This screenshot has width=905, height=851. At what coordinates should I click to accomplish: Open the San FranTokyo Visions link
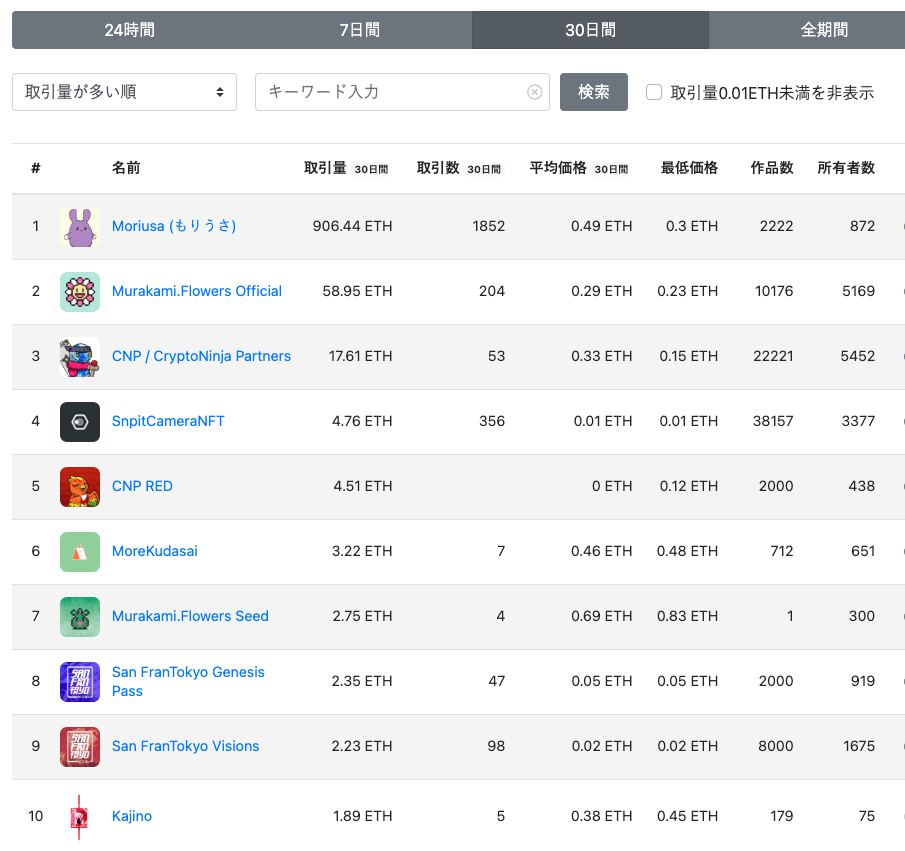pyautogui.click(x=185, y=746)
